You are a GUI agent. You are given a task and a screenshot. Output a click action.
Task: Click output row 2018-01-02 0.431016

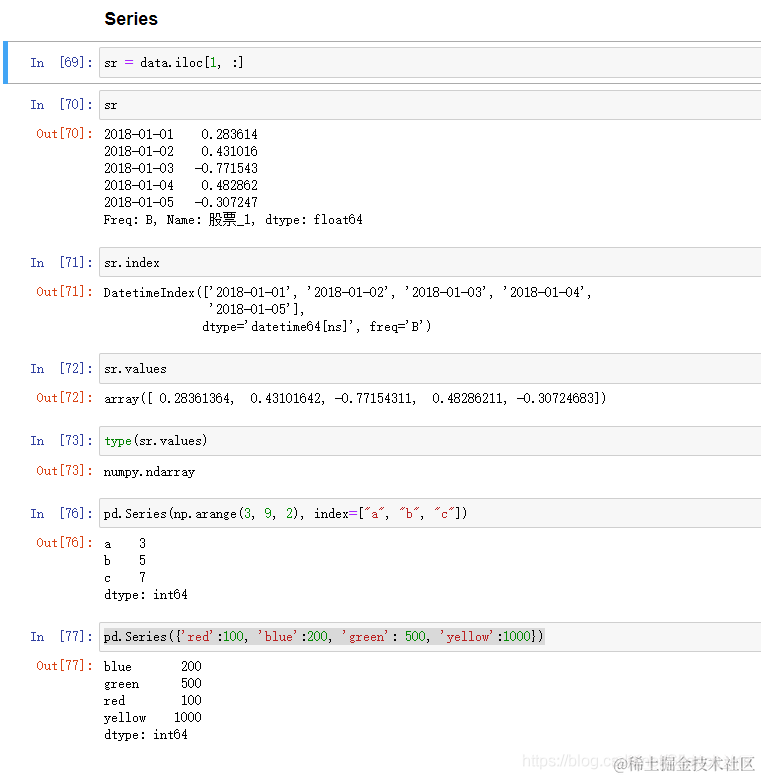[x=181, y=151]
